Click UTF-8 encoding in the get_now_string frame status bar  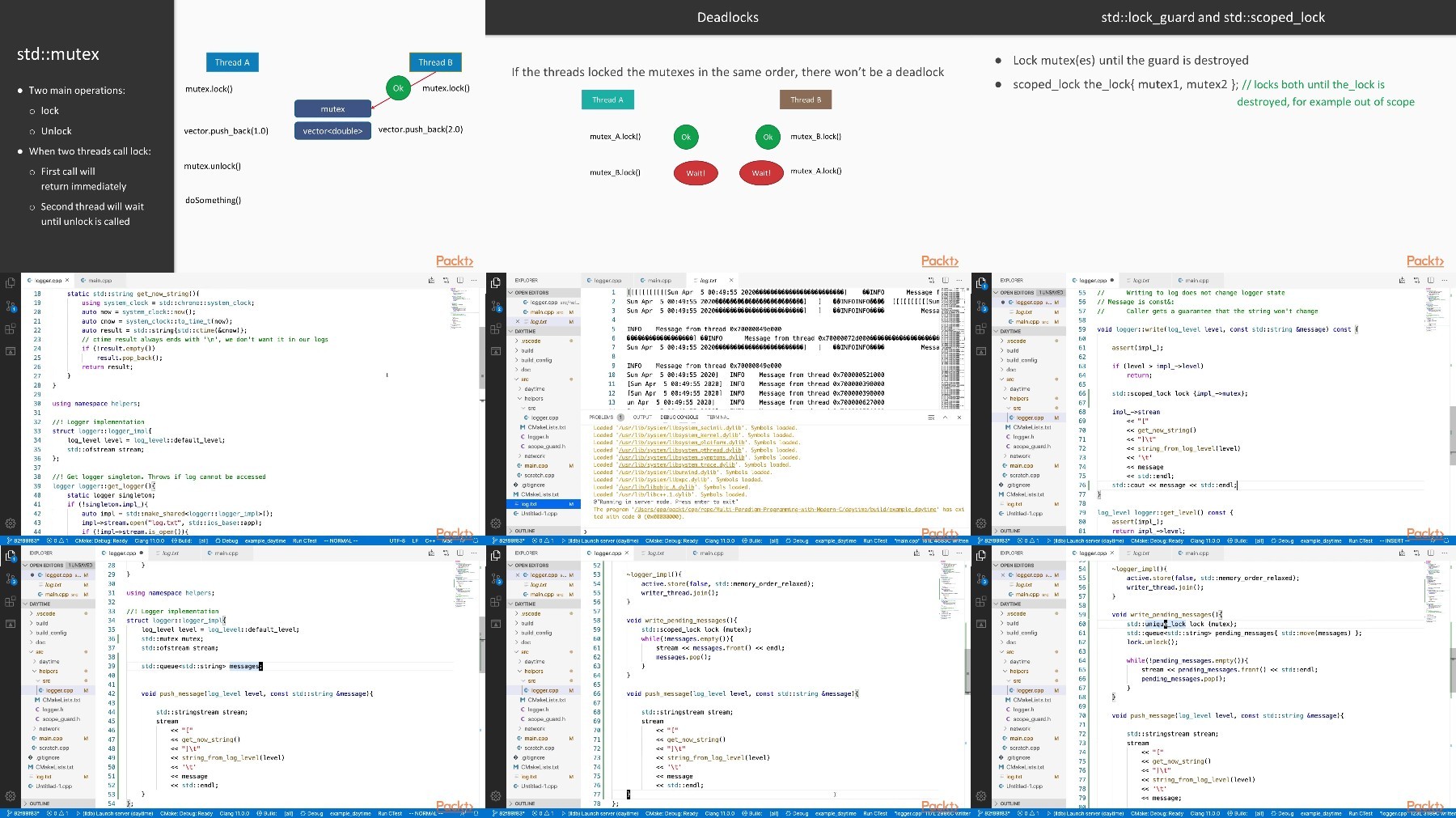397,540
